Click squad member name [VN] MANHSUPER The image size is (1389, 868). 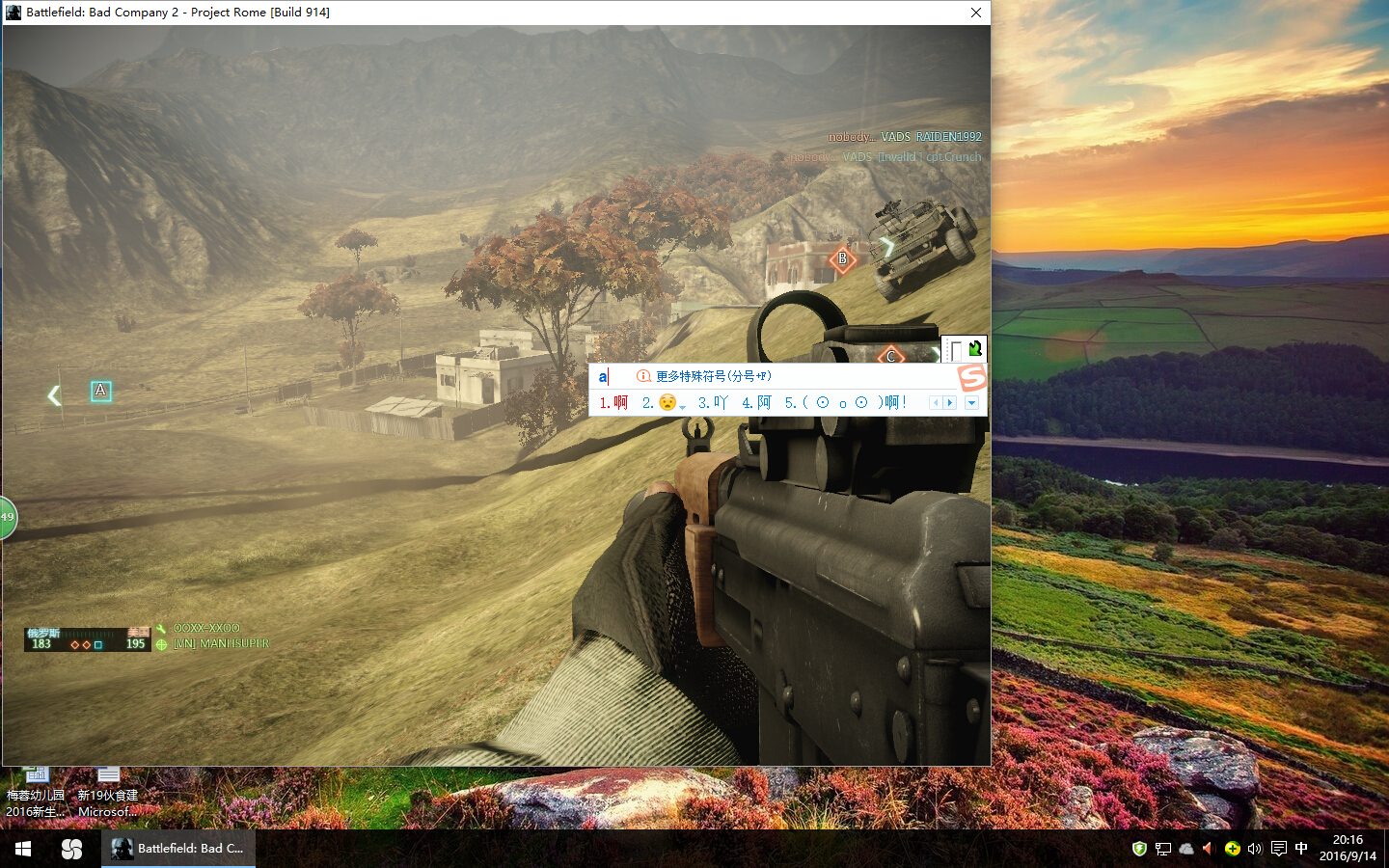[x=222, y=643]
